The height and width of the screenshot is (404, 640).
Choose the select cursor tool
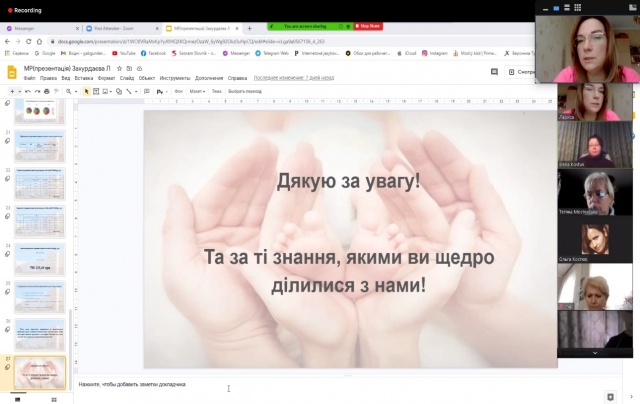pos(86,91)
